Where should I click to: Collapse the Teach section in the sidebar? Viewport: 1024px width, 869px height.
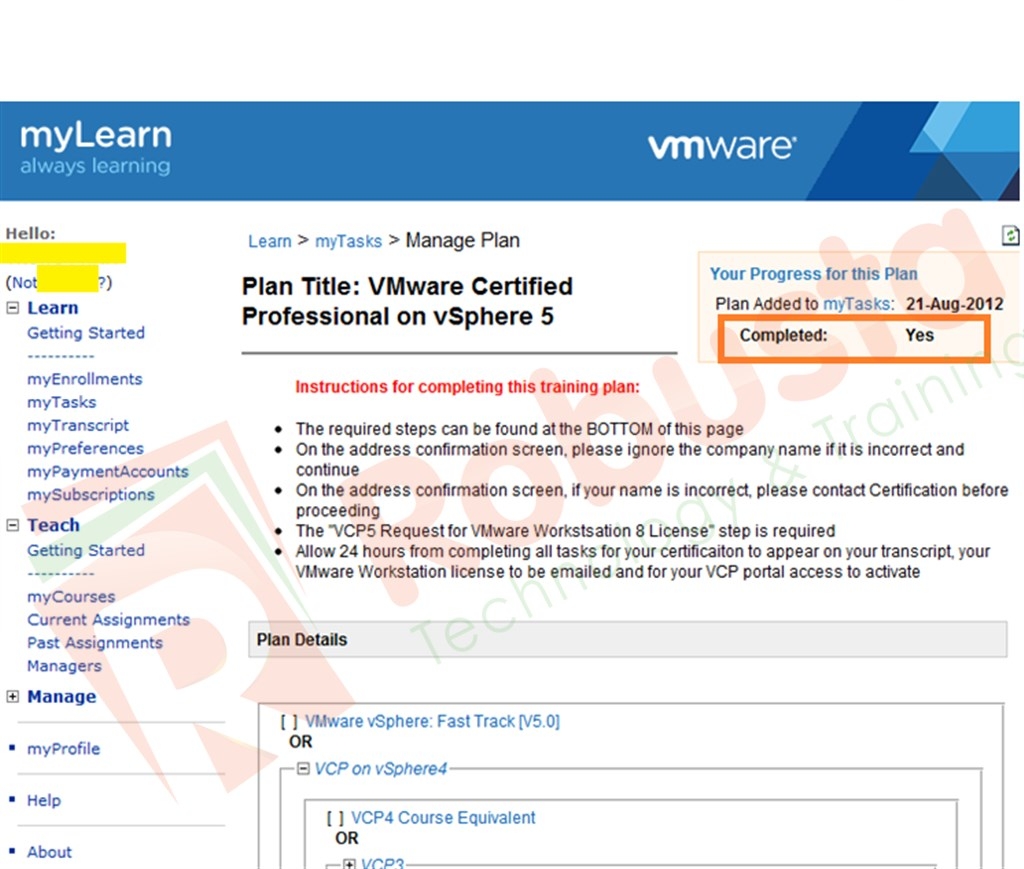pyautogui.click(x=12, y=525)
